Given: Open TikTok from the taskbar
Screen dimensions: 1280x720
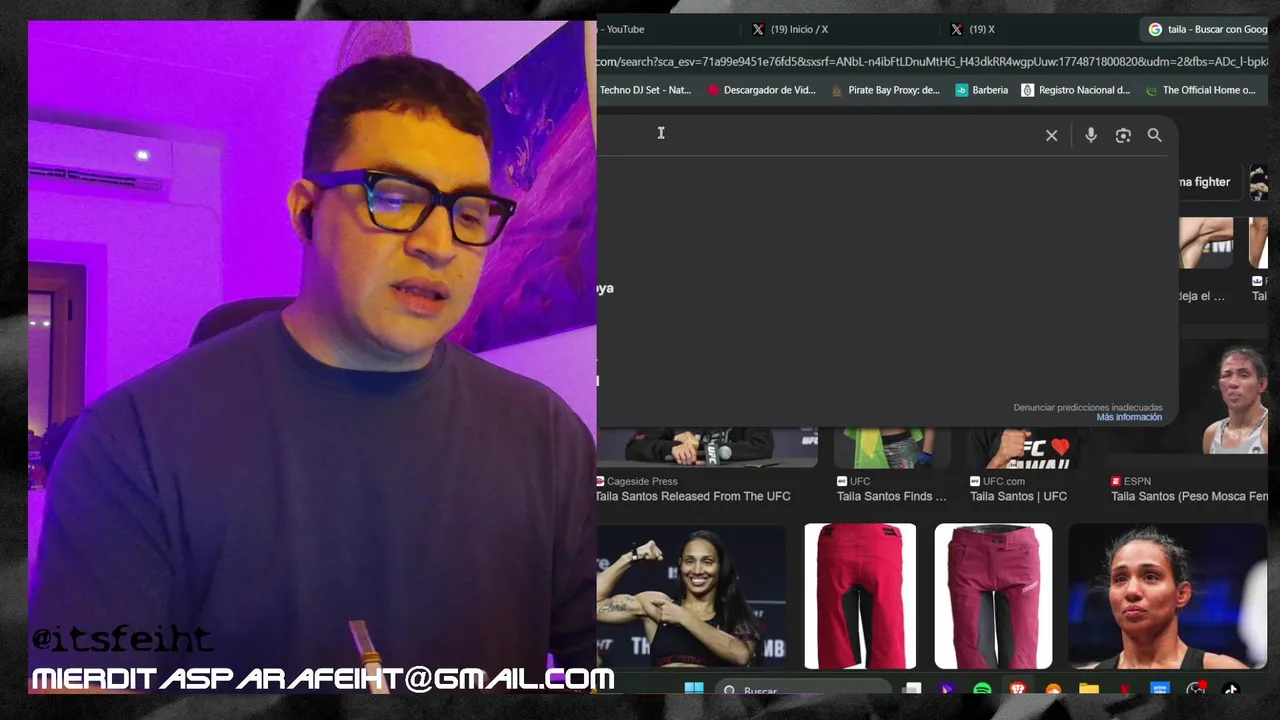Looking at the screenshot, I should click(1231, 689).
